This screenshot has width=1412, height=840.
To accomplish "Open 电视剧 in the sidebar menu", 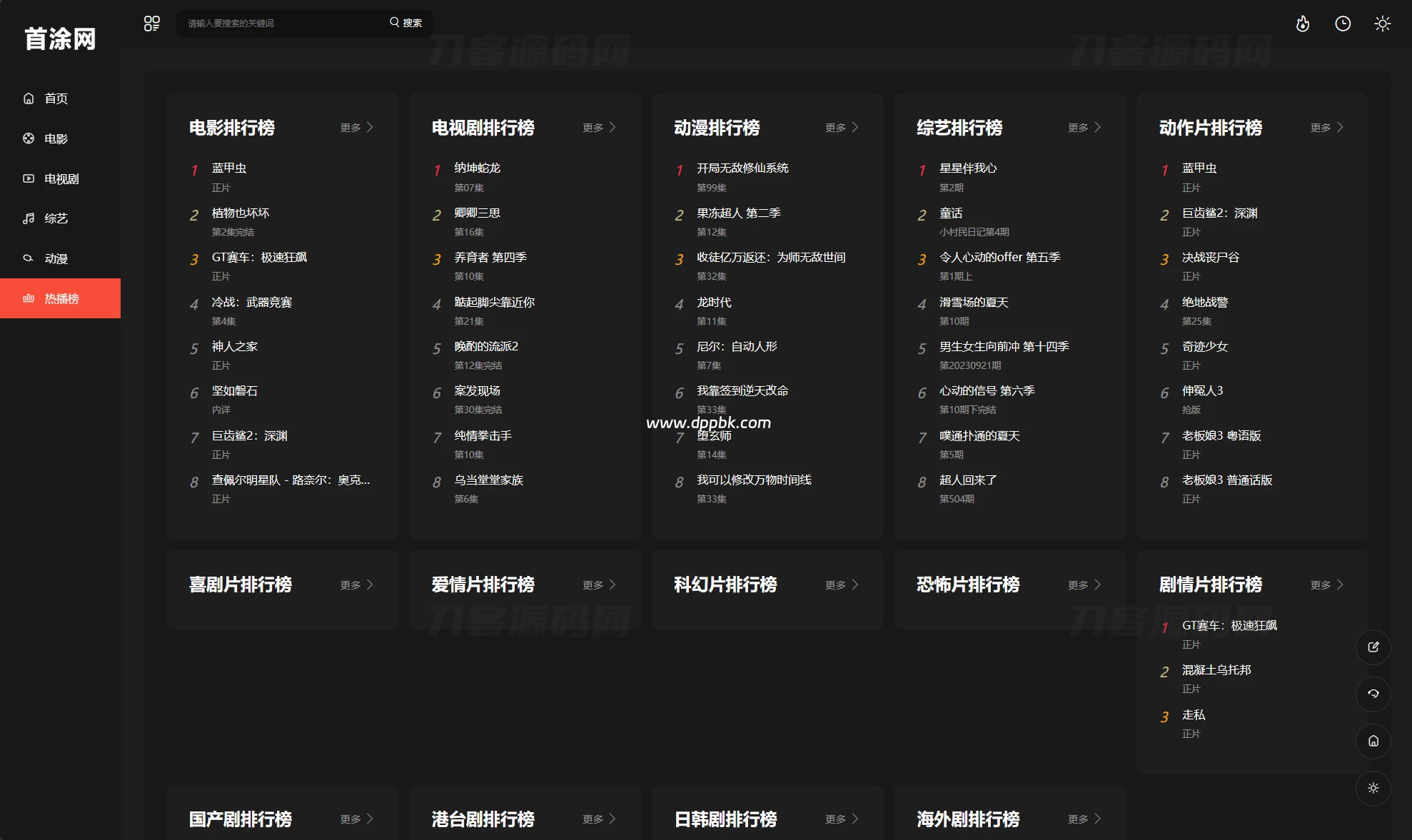I will 60,178.
